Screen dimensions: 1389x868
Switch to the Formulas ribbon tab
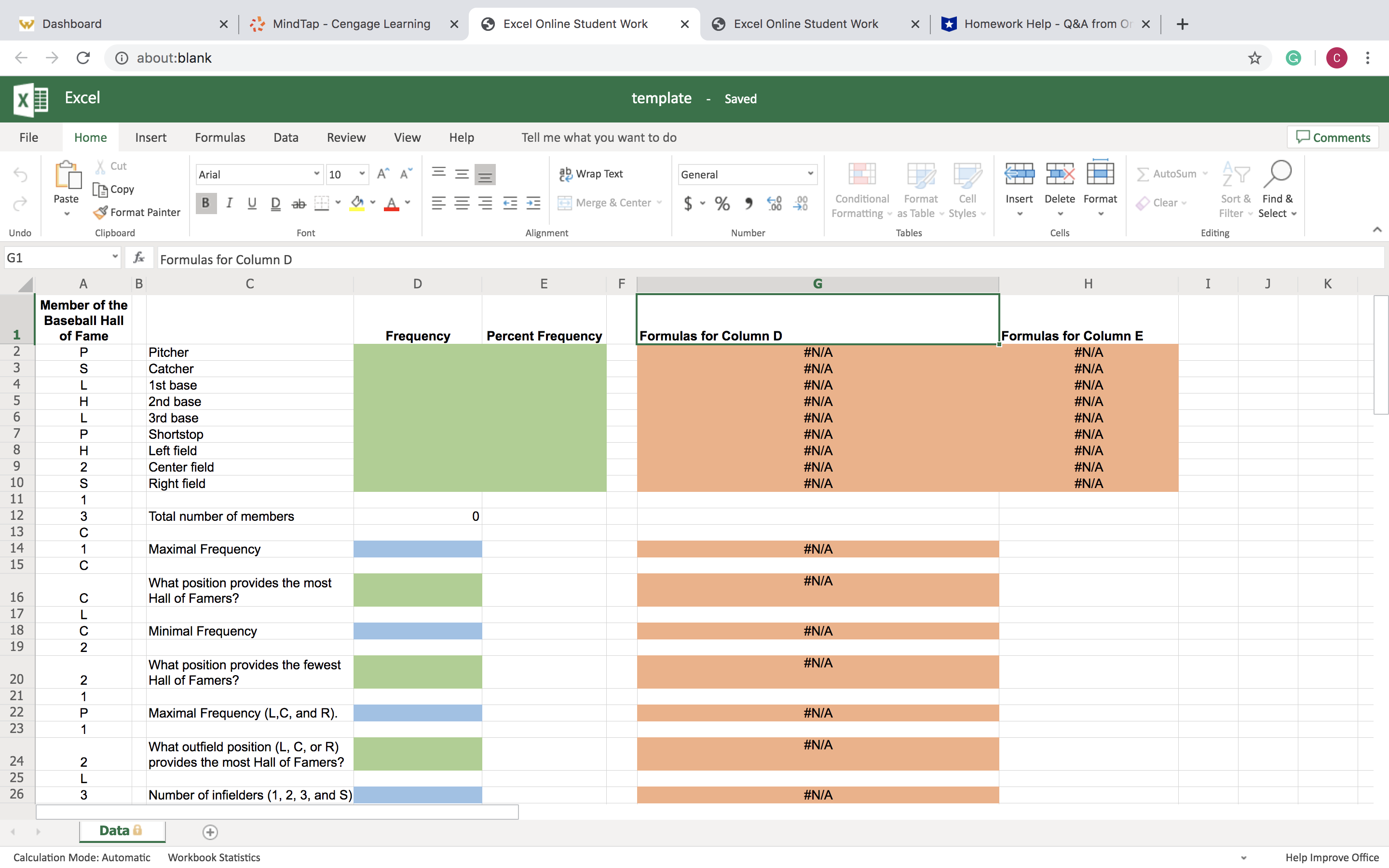[x=220, y=138]
